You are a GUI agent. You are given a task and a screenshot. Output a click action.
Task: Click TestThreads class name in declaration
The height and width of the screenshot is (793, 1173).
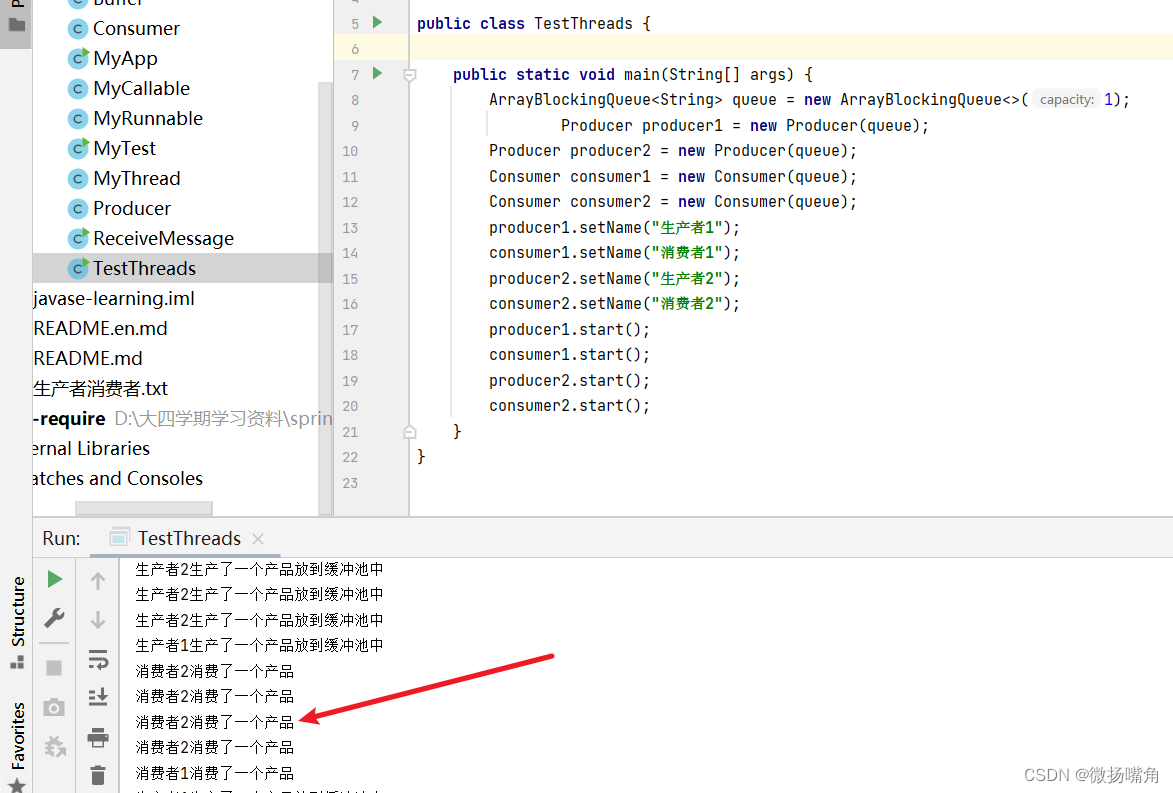(584, 23)
